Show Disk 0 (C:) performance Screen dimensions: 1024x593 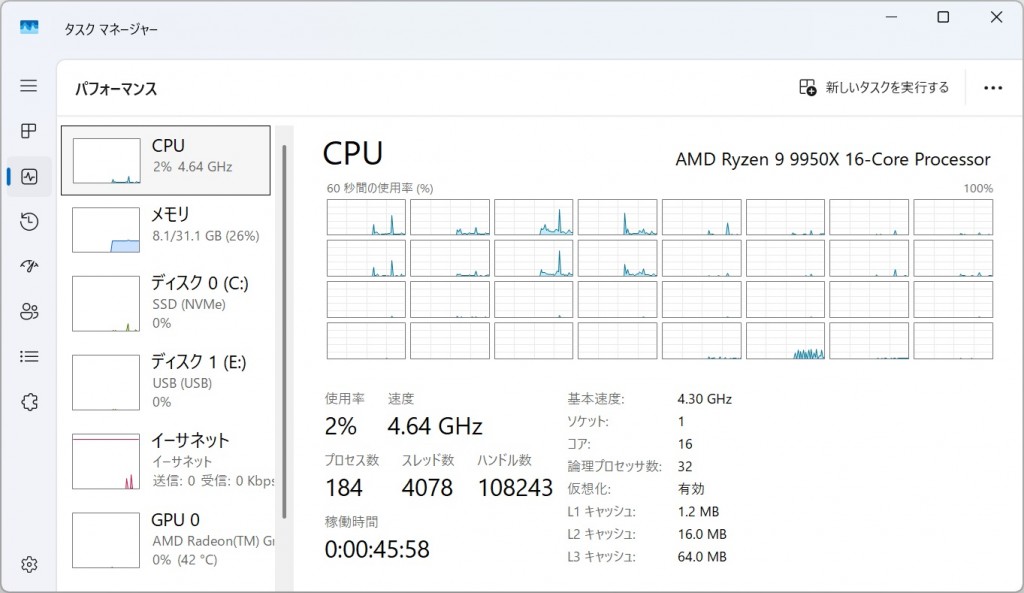166,302
